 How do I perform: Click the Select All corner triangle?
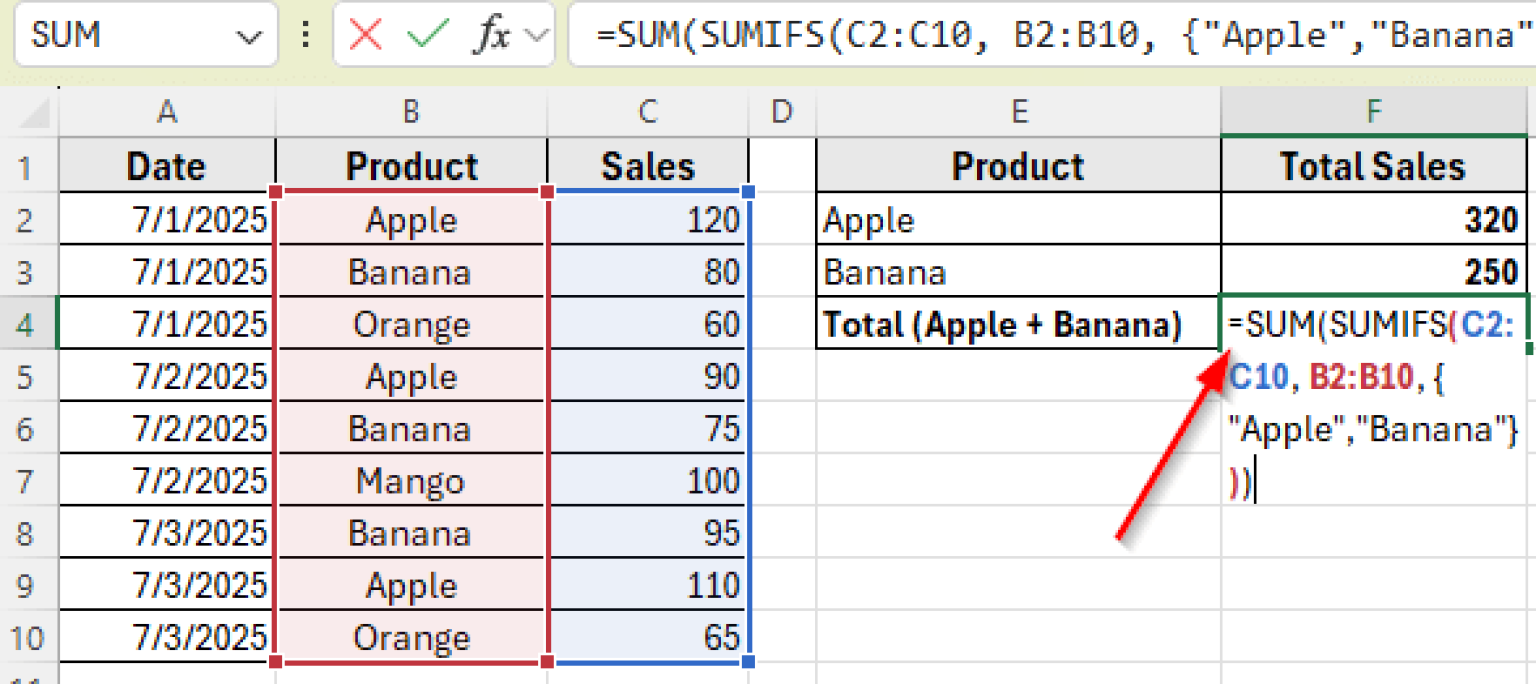click(x=33, y=112)
